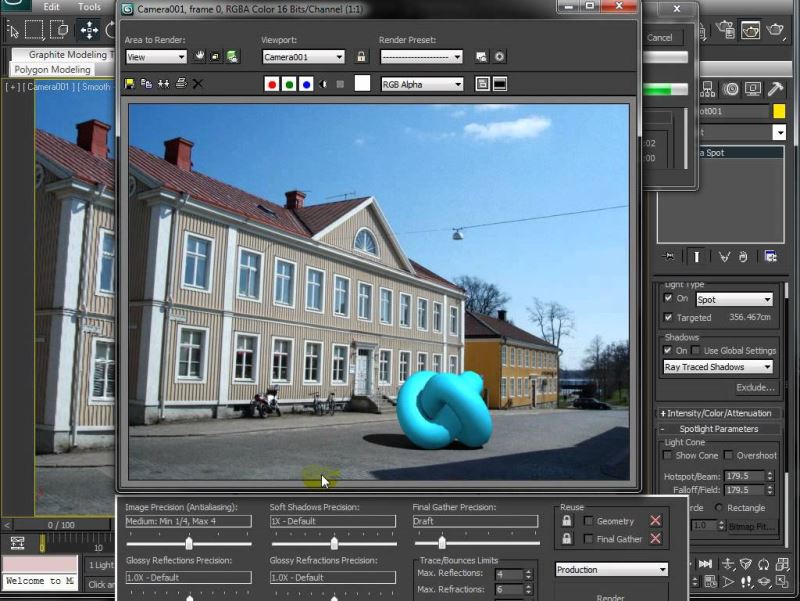This screenshot has width=800, height=601.
Task: Enable Show Cone checkbox
Action: point(669,455)
